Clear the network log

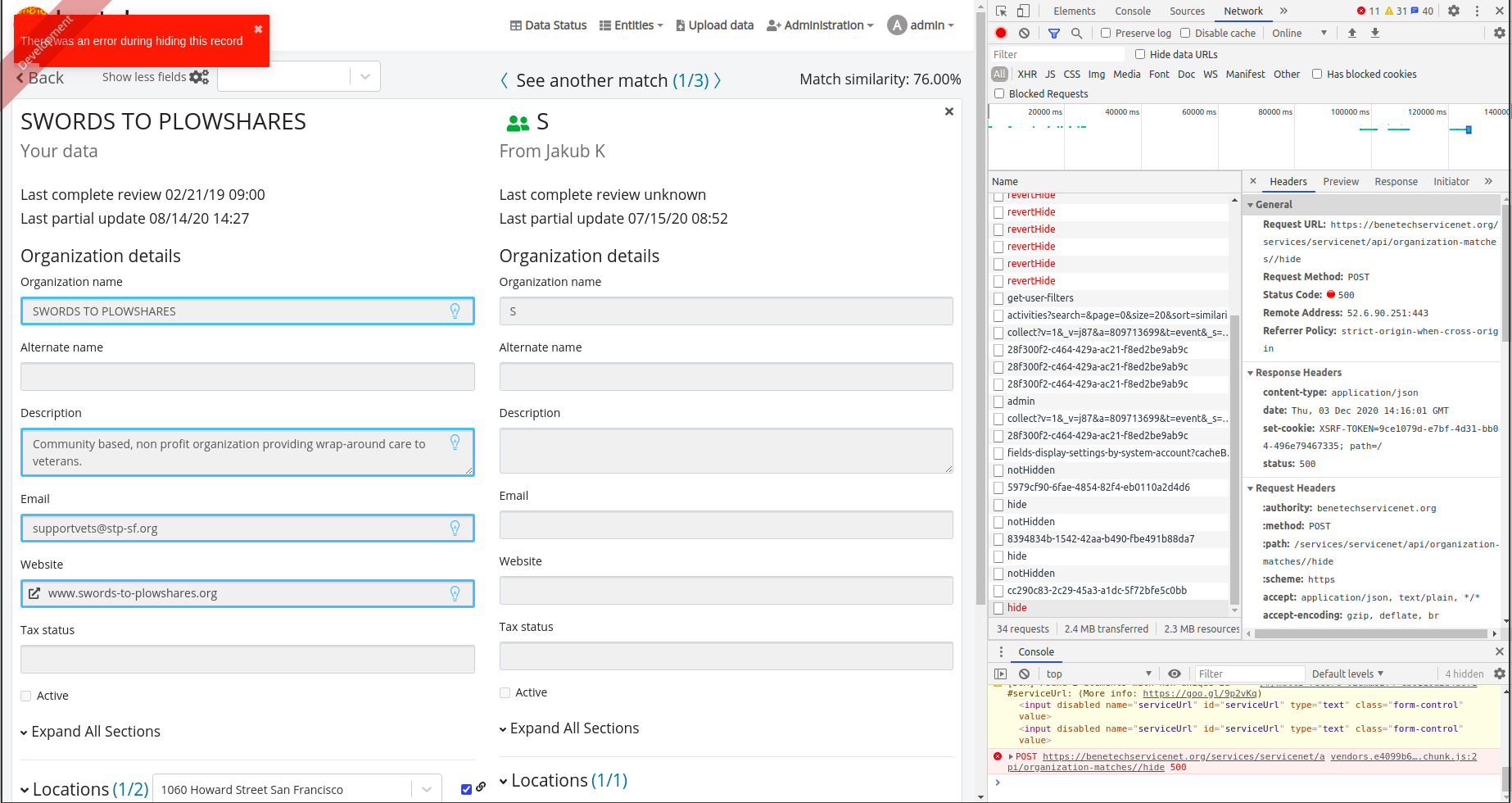pyautogui.click(x=1024, y=33)
